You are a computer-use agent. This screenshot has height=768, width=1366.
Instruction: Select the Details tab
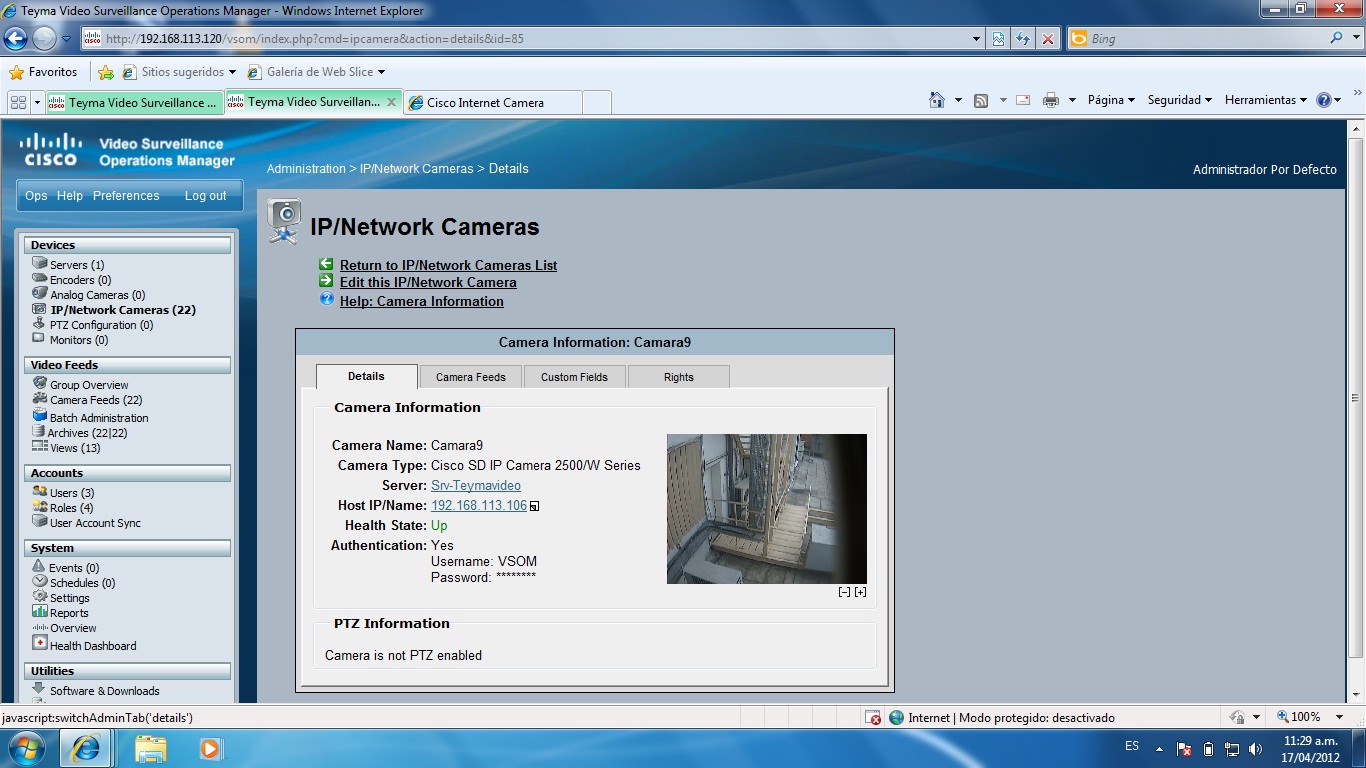[x=366, y=376]
